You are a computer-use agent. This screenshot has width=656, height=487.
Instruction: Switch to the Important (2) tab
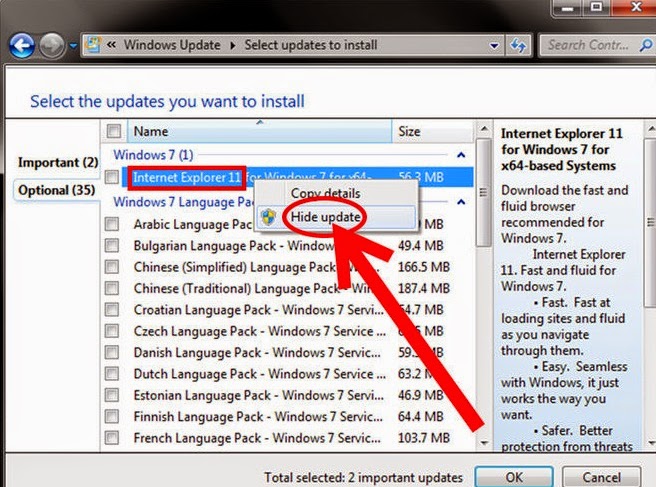58,162
